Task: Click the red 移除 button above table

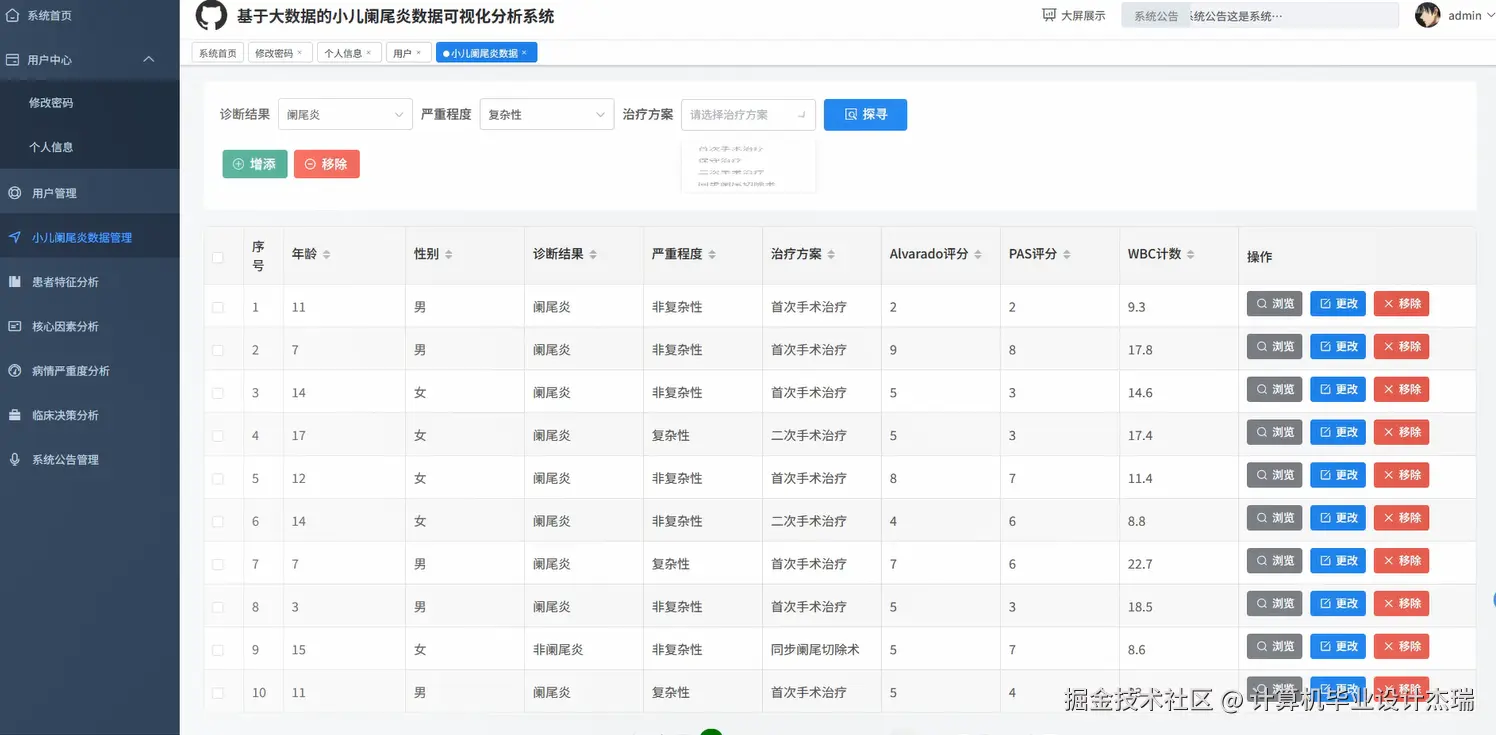Action: (x=326, y=164)
